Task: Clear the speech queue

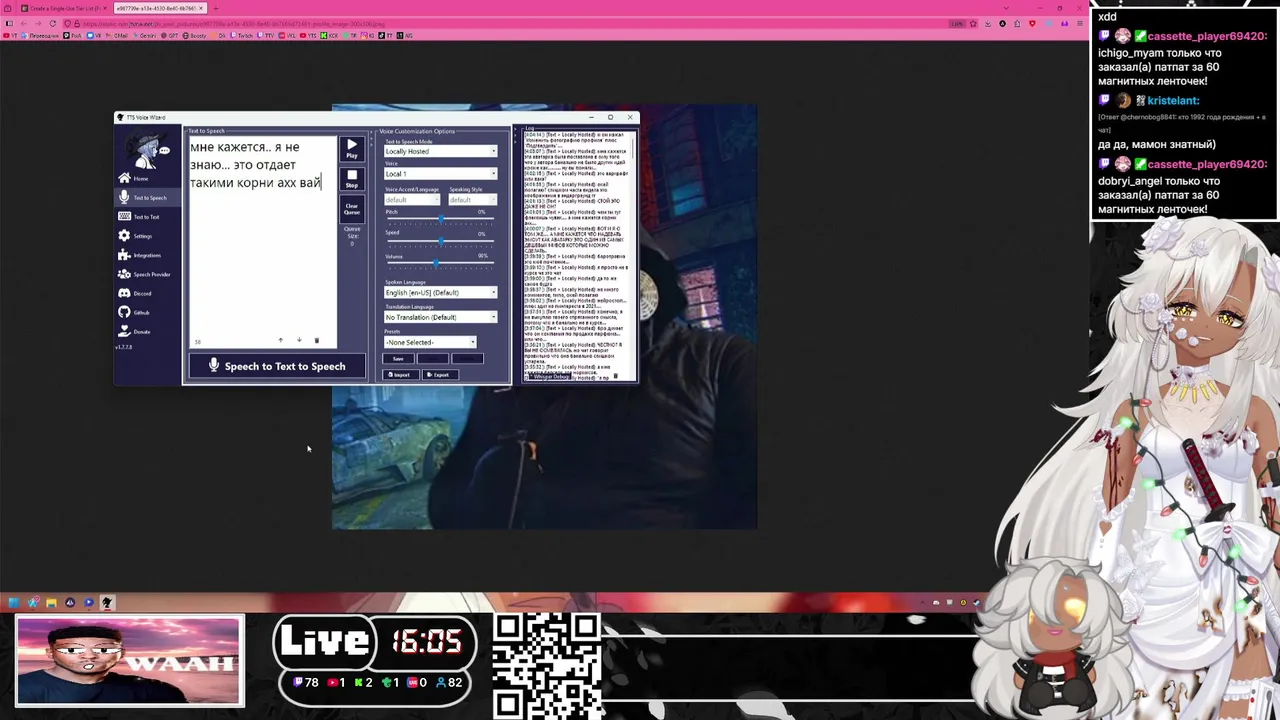Action: 352,209
